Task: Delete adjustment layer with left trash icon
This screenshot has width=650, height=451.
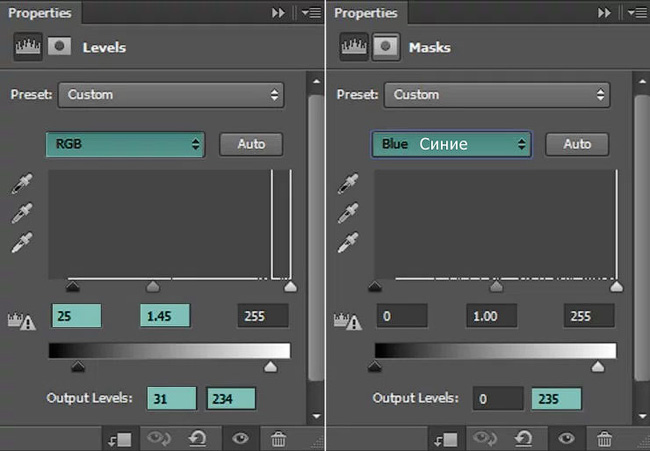Action: coord(278,439)
